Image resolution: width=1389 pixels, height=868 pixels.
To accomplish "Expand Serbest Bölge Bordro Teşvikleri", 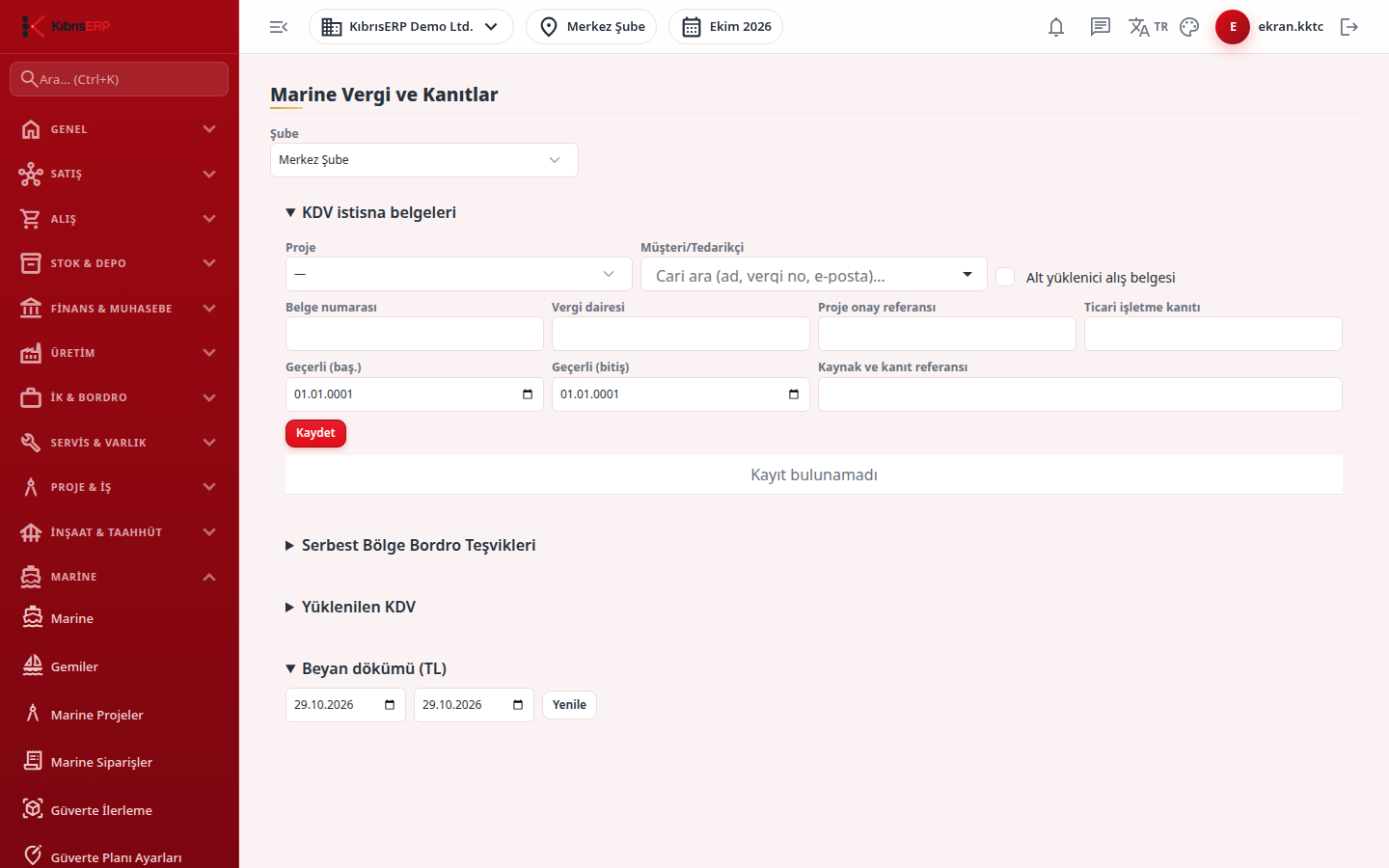I will point(411,545).
